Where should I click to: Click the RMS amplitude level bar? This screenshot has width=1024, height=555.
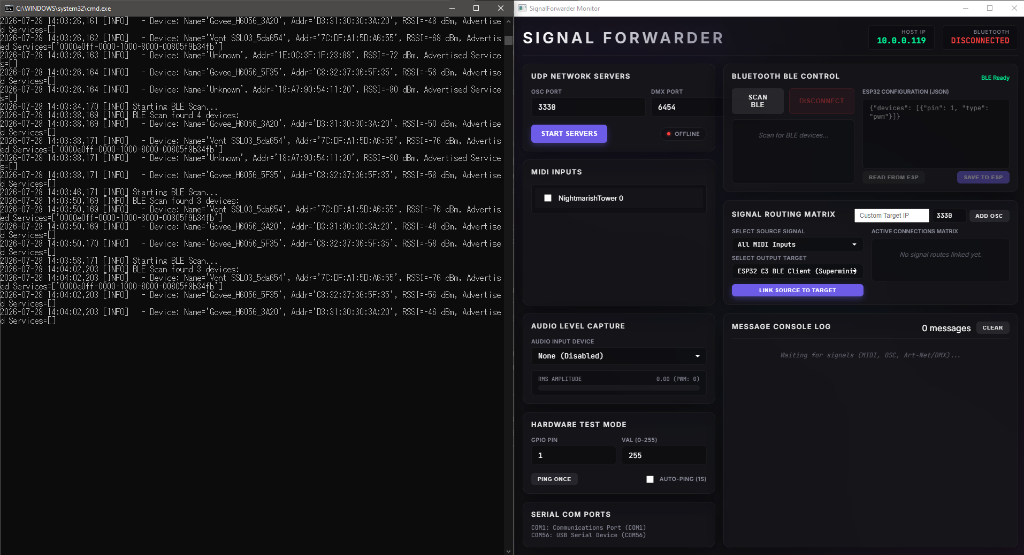coord(618,388)
